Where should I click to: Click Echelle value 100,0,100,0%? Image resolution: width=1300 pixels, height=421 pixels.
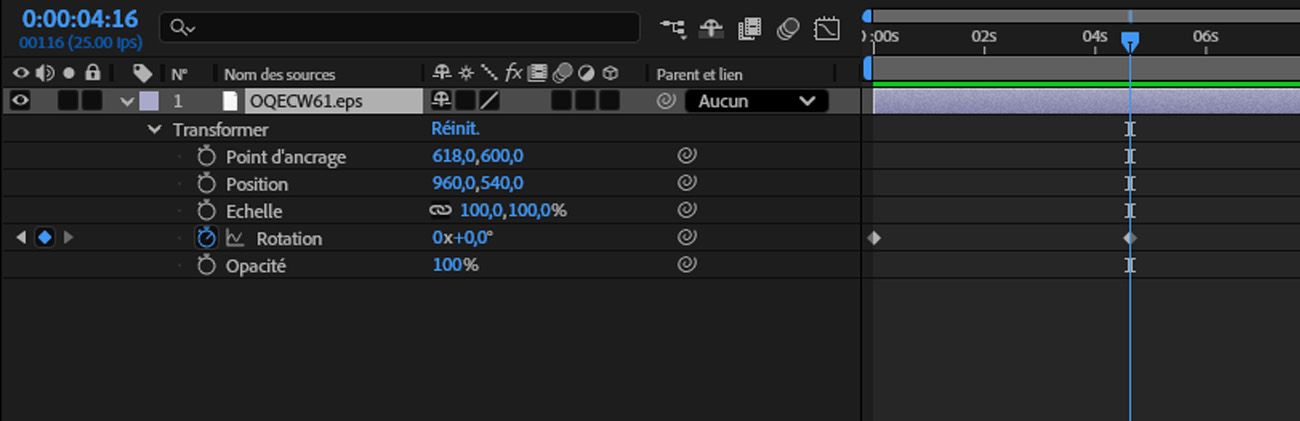click(x=513, y=211)
